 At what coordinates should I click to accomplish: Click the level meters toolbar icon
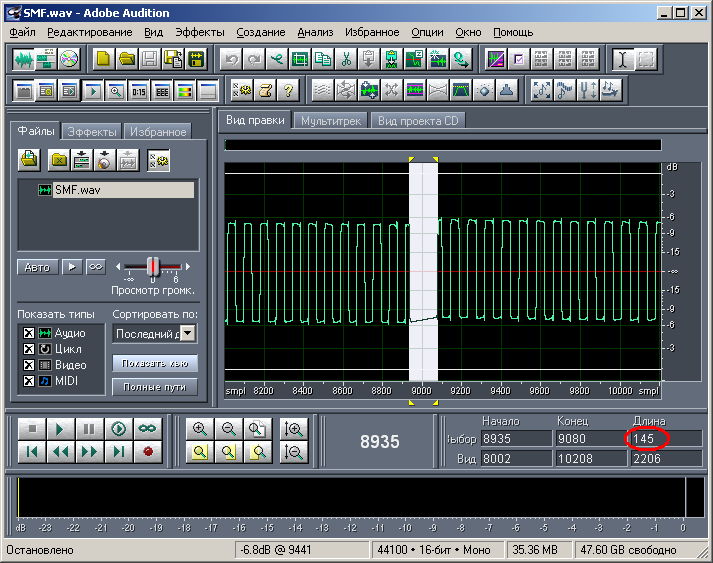[x=185, y=91]
